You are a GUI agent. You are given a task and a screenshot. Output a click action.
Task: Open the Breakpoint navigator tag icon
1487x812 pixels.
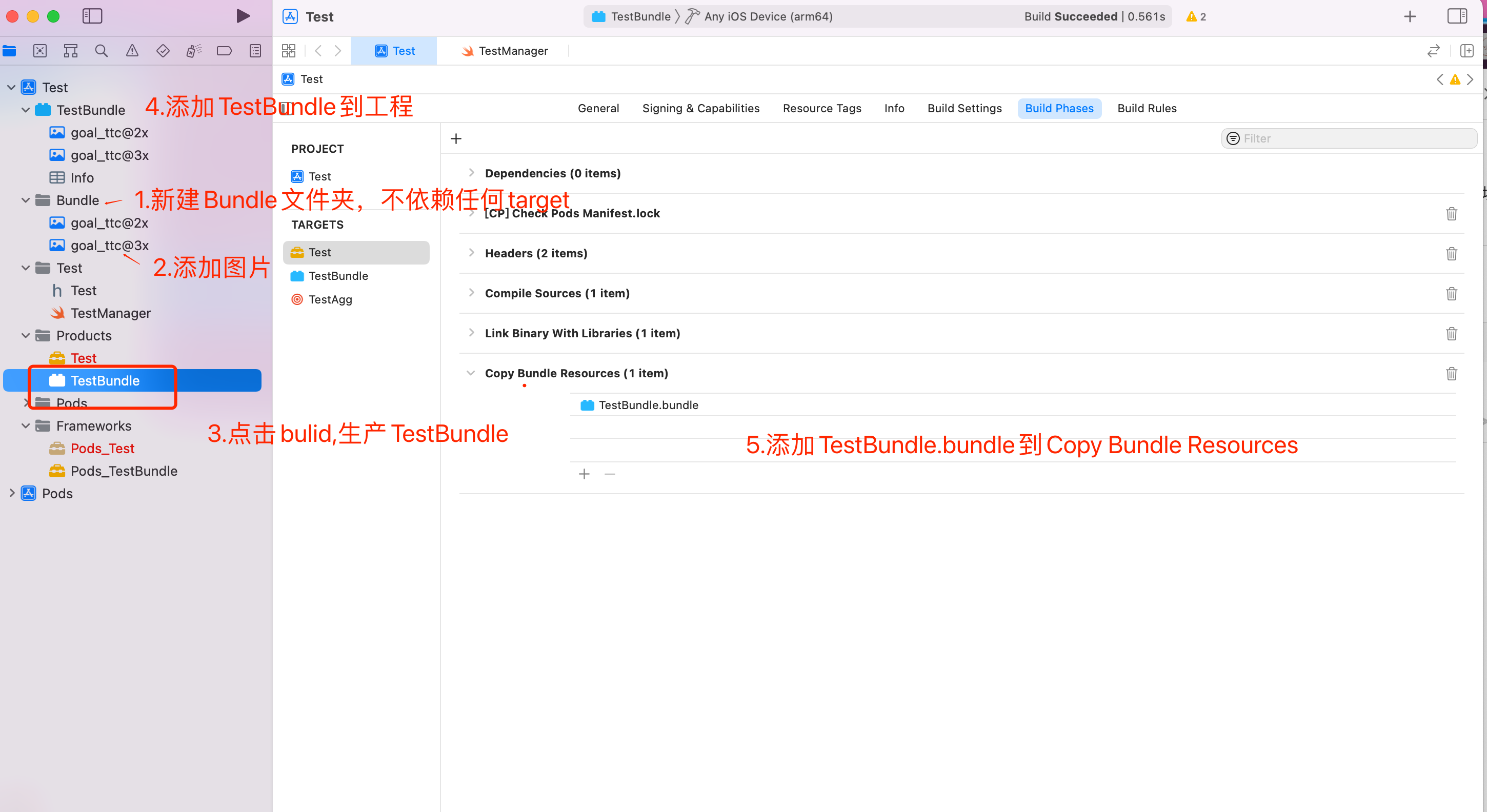click(225, 50)
